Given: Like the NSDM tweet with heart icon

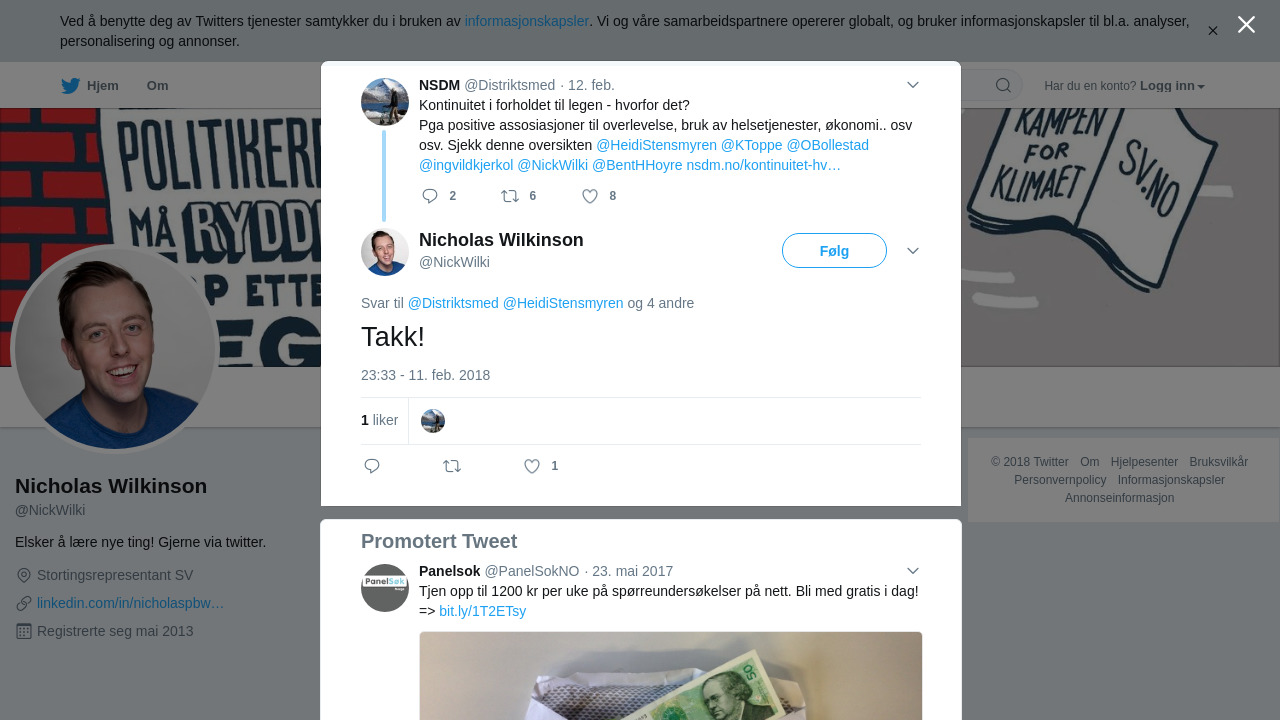Looking at the screenshot, I should (x=590, y=196).
